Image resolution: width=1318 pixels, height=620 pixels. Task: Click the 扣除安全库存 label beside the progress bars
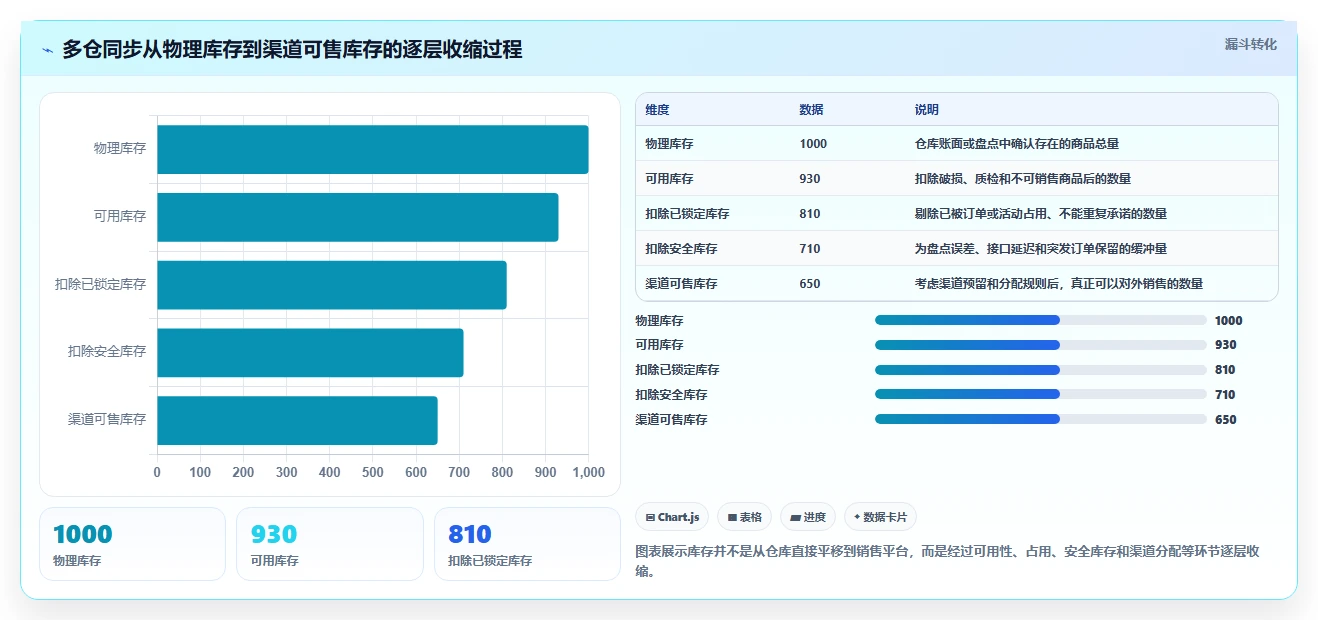click(671, 395)
